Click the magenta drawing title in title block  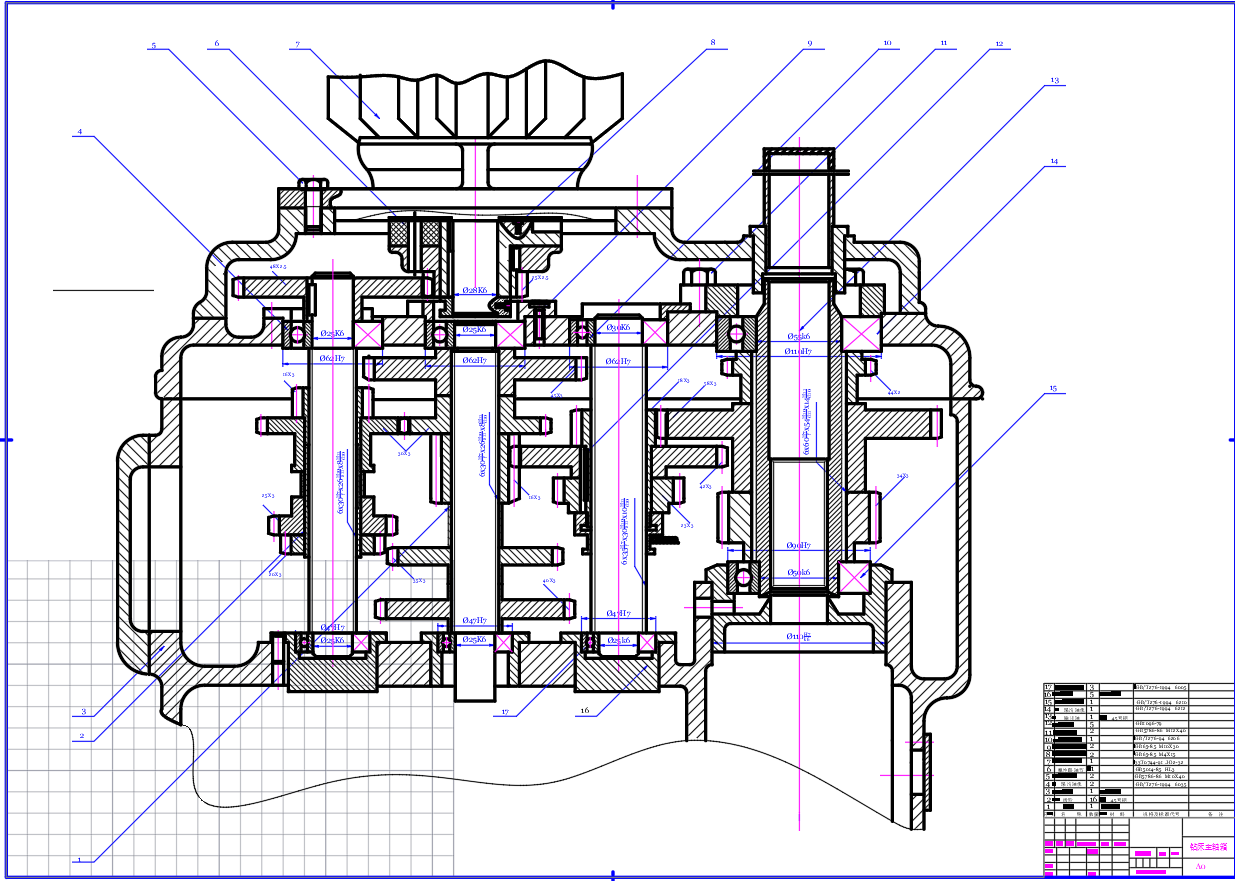1203,846
